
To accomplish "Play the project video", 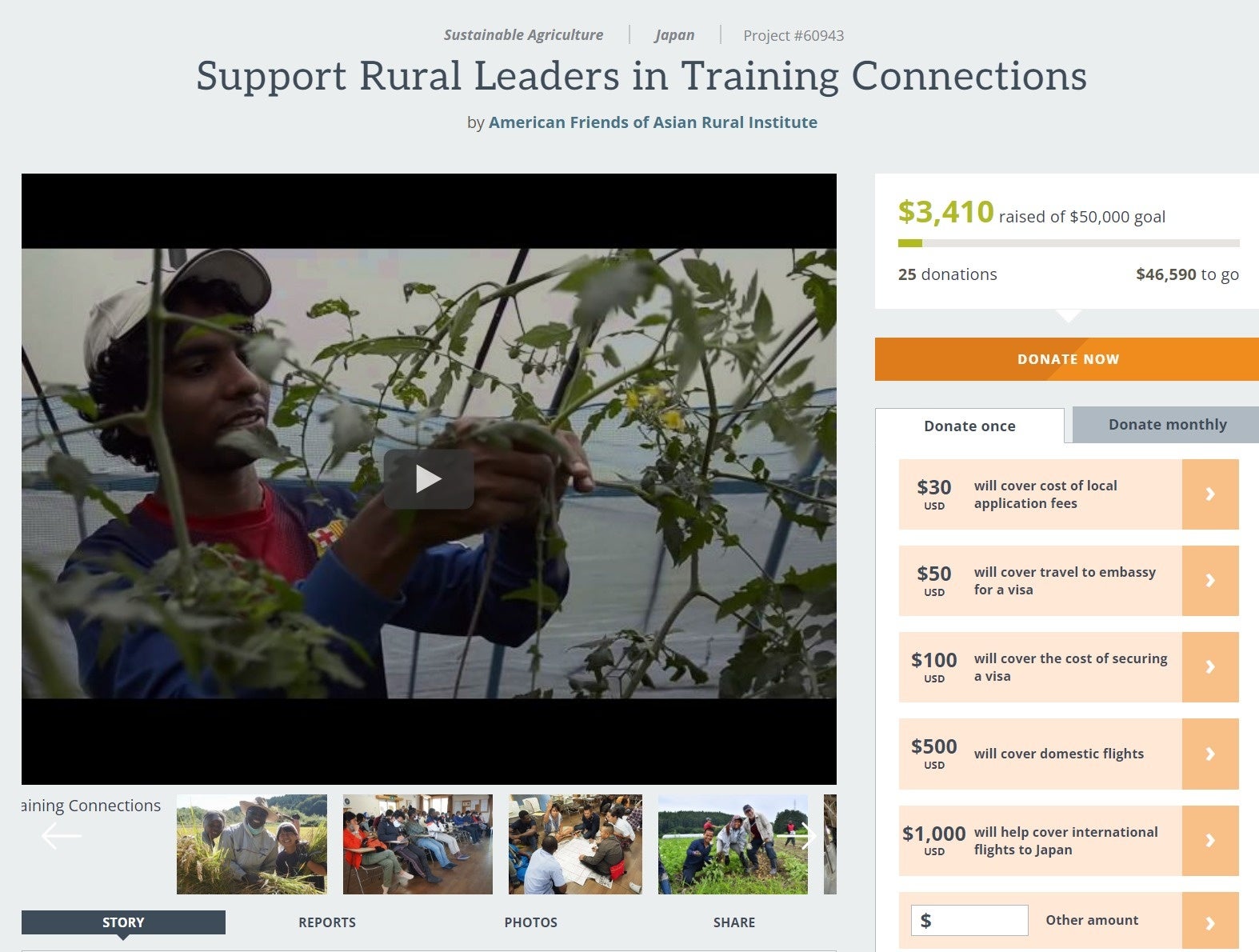I will click(429, 479).
